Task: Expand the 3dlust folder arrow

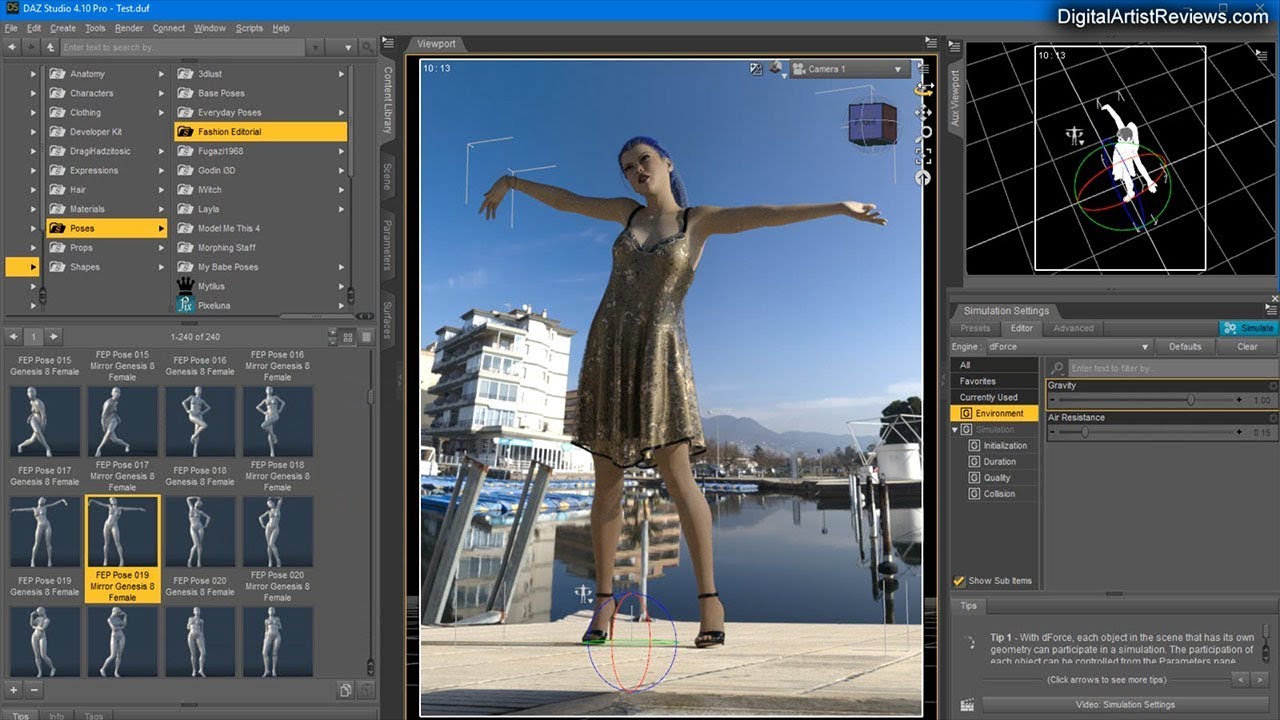Action: [x=341, y=74]
